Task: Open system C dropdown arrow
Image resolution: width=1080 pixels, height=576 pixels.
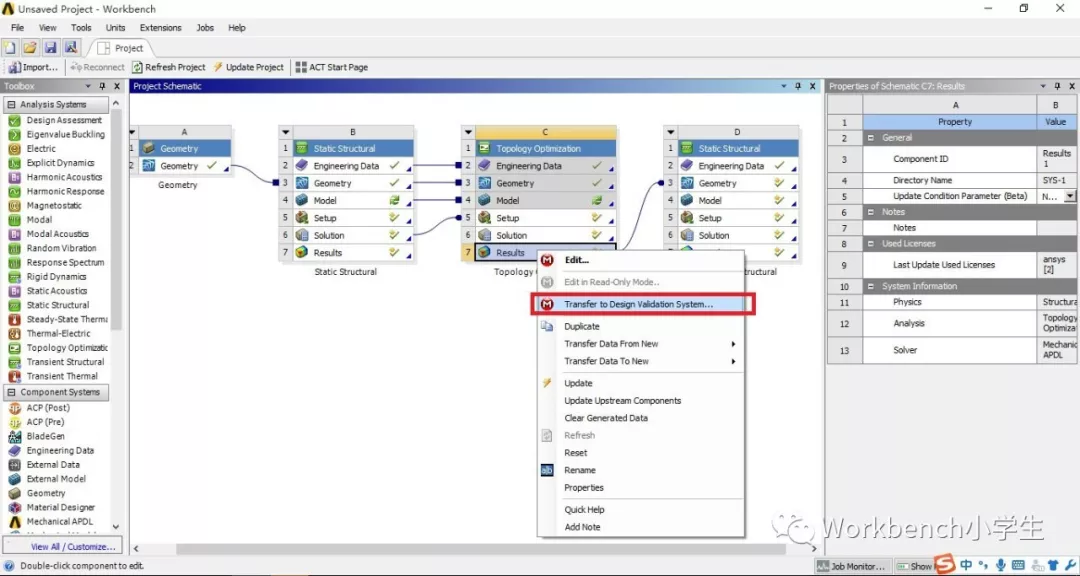Action: [x=468, y=132]
